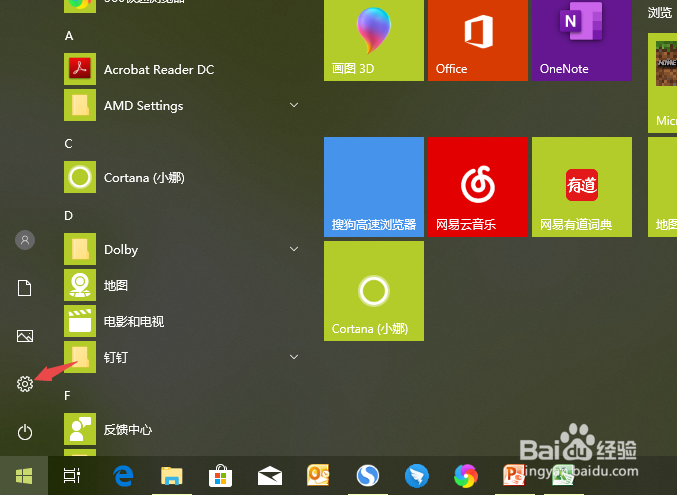The height and width of the screenshot is (495, 677).
Task: Open the colorful pinwheel taskbar app
Action: tap(466, 476)
